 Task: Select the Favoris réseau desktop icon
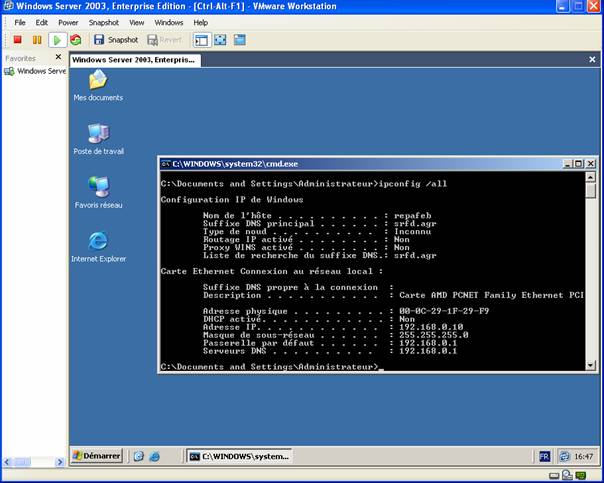[99, 193]
